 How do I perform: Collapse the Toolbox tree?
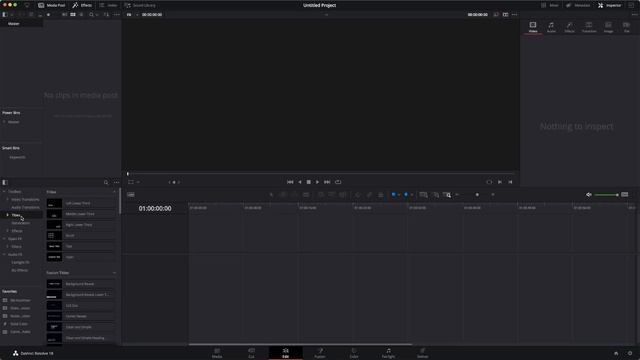click(4, 191)
